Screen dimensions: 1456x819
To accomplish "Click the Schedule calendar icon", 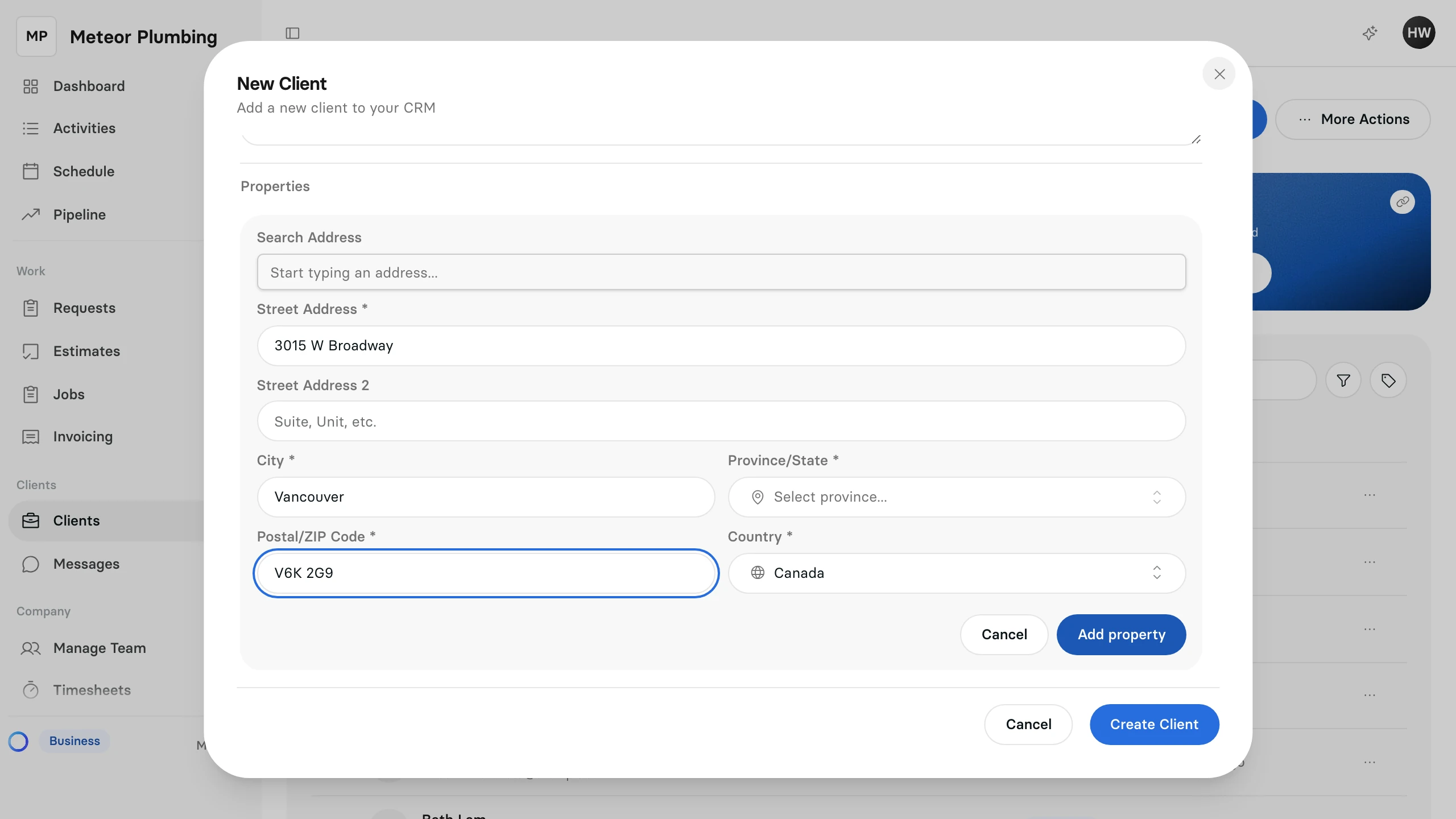I will [x=31, y=171].
